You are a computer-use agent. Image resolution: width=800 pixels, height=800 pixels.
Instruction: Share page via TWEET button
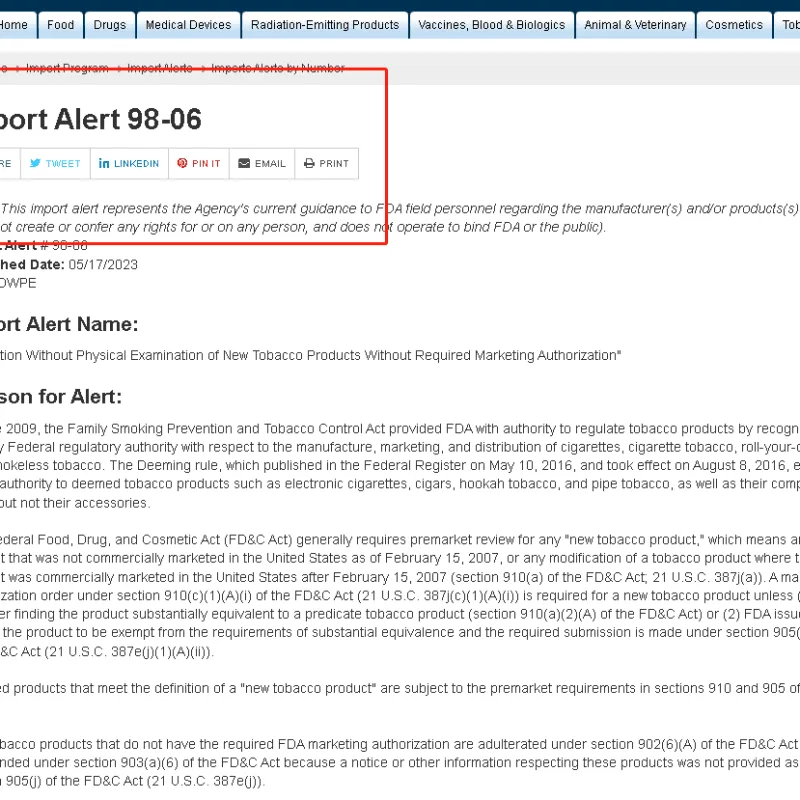(54, 163)
